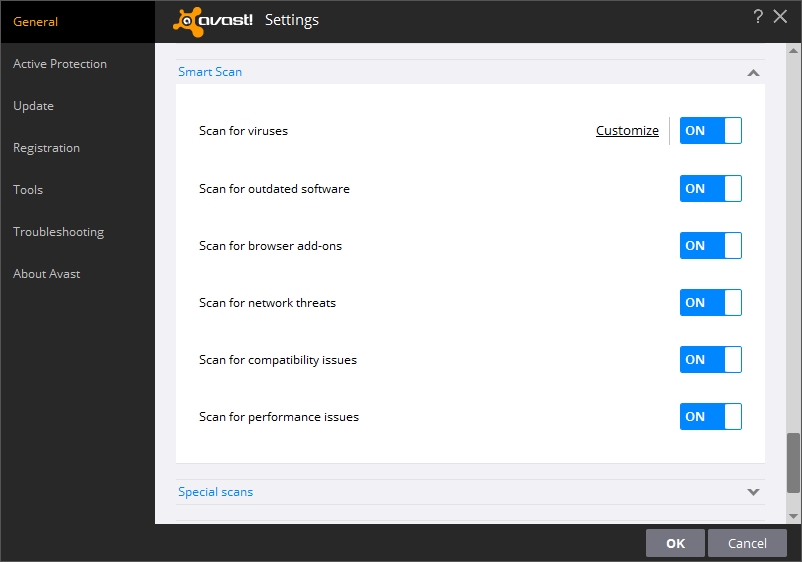Screen dimensions: 802x562
Task: Toggle off Scan for viruses switch
Action: [x=711, y=131]
